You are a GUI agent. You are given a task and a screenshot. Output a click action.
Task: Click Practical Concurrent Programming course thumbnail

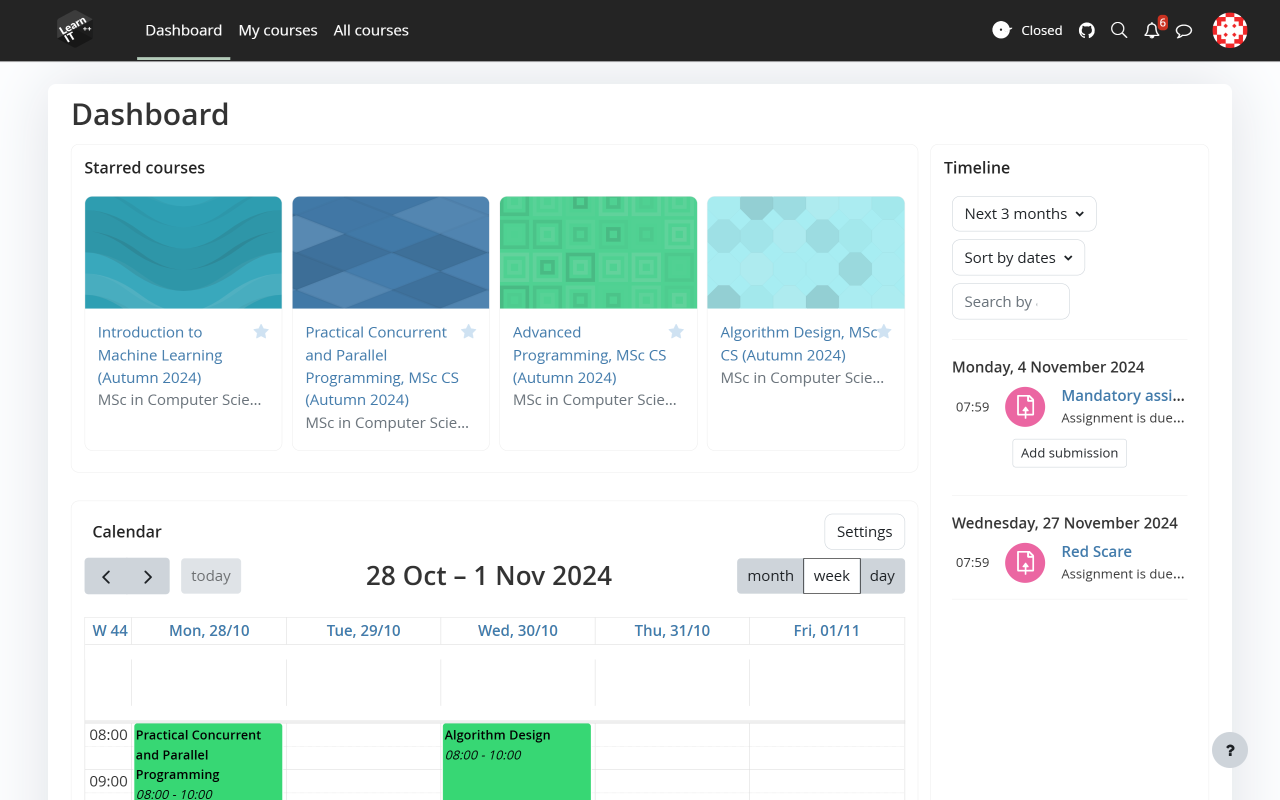(x=391, y=252)
